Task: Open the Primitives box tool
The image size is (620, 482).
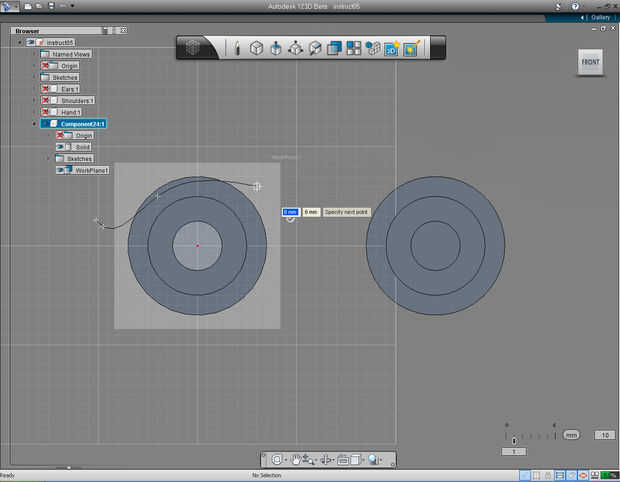Action: coord(256,48)
